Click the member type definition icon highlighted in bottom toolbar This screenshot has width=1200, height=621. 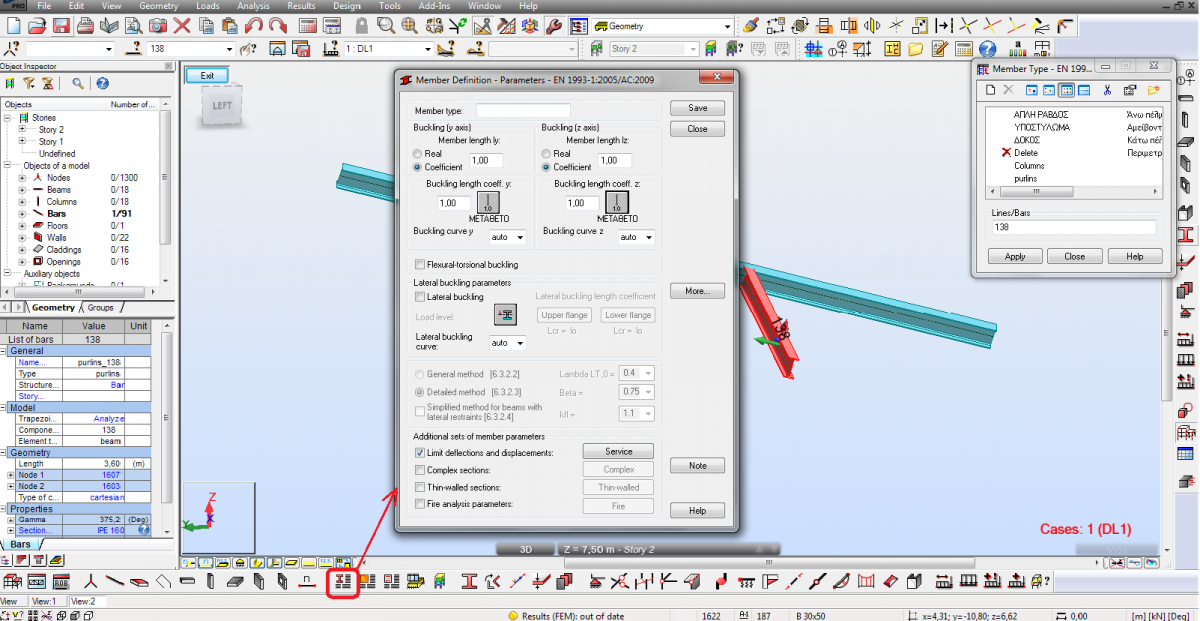(343, 581)
